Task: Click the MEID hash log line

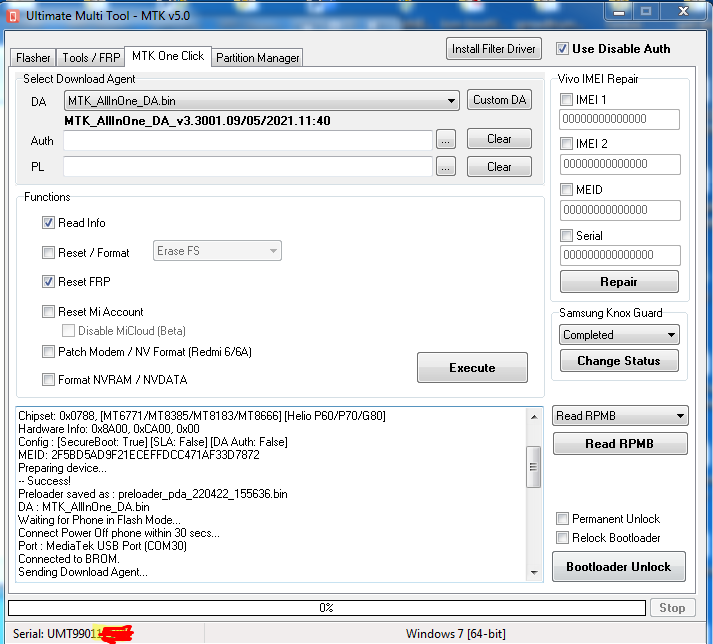Action: coord(139,455)
